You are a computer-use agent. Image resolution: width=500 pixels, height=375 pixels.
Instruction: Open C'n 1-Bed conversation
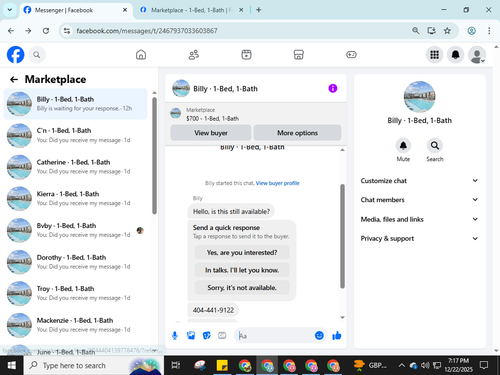[x=75, y=135]
